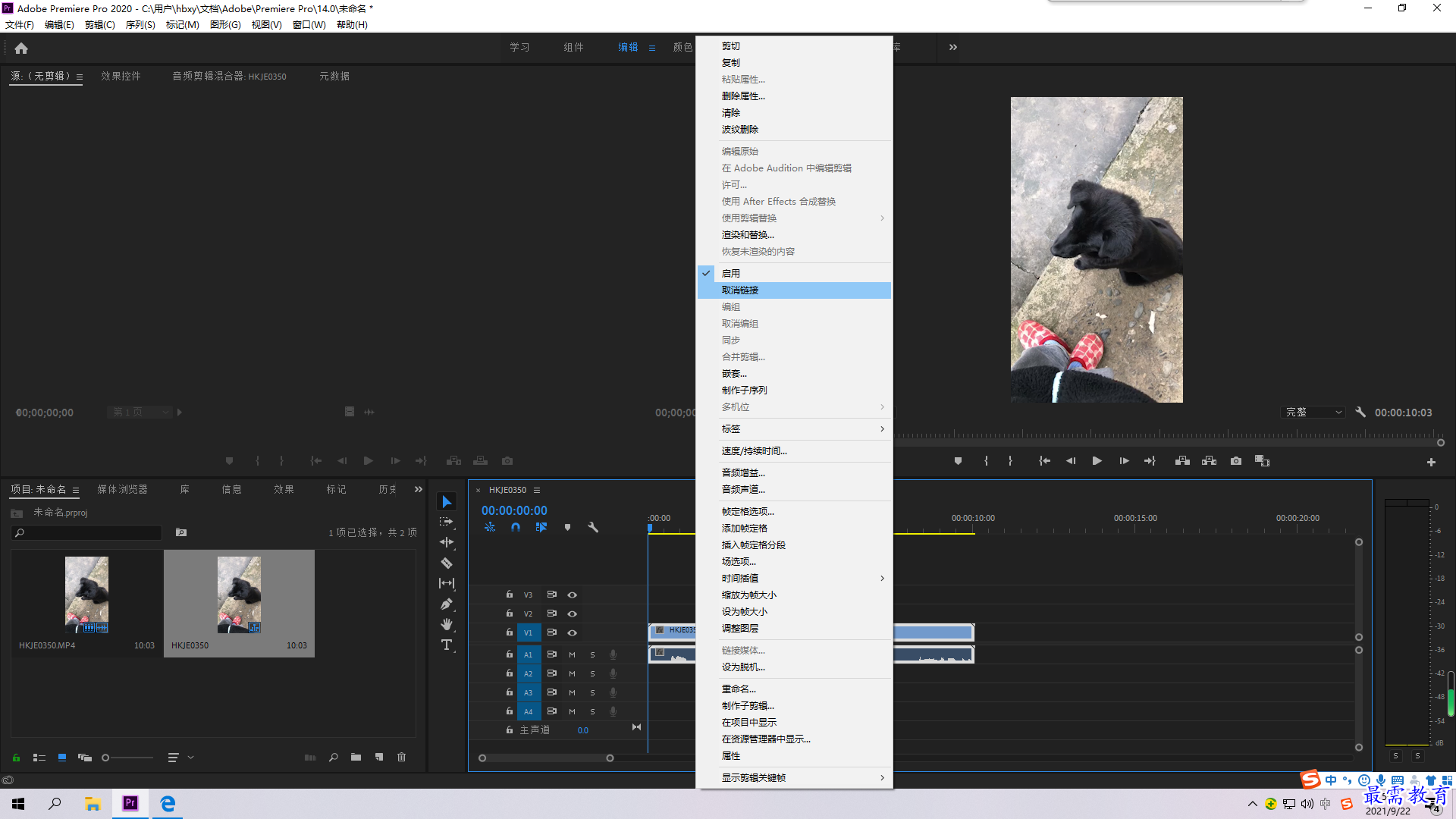Viewport: 1456px width, 819px height.
Task: Add marker in timeline header
Action: 567,527
